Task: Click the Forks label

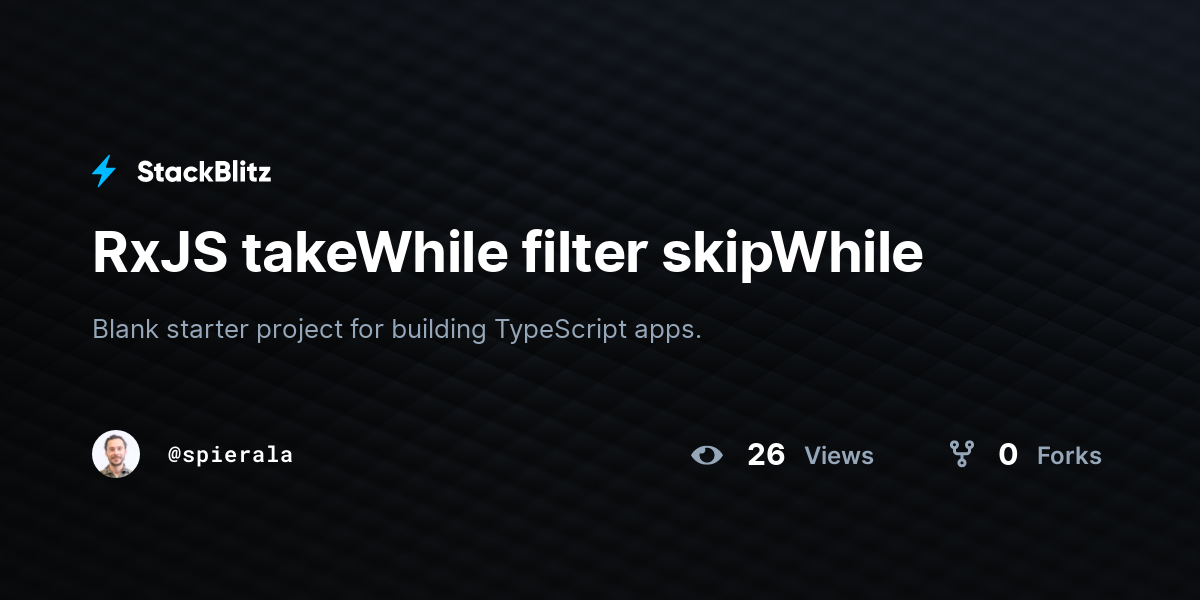Action: coord(1069,456)
